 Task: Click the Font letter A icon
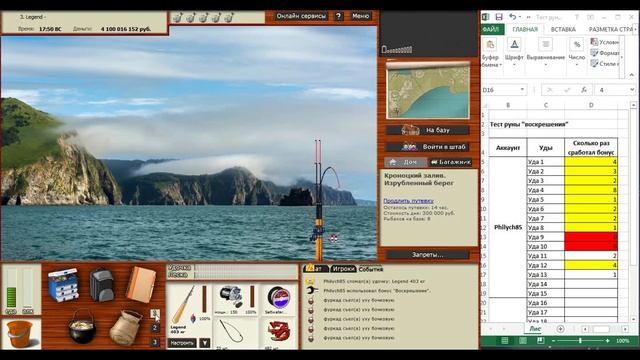[514, 44]
